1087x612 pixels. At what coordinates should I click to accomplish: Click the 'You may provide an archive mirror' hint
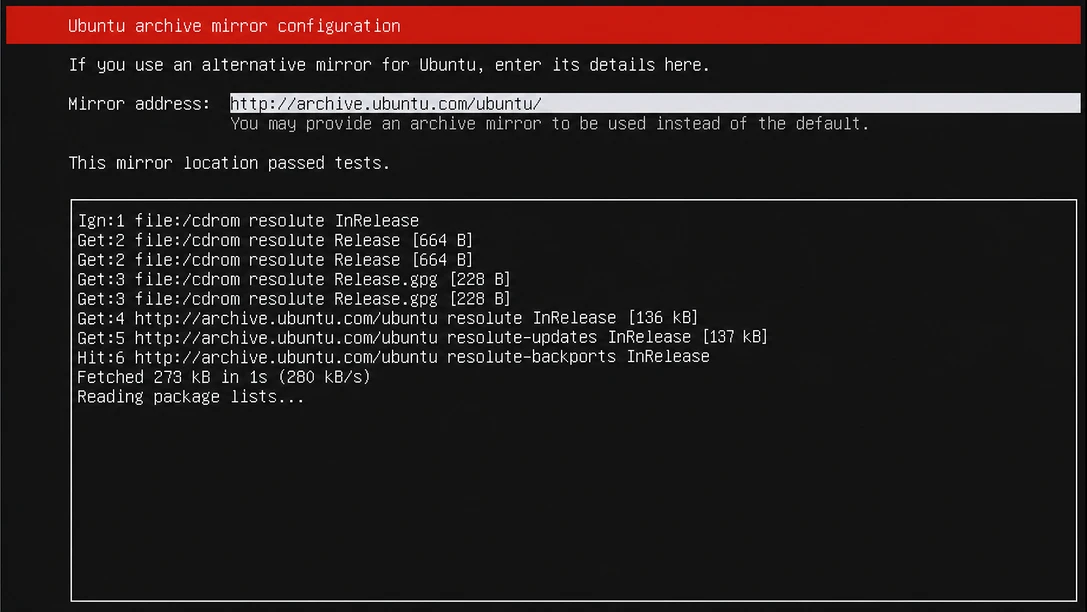point(549,123)
